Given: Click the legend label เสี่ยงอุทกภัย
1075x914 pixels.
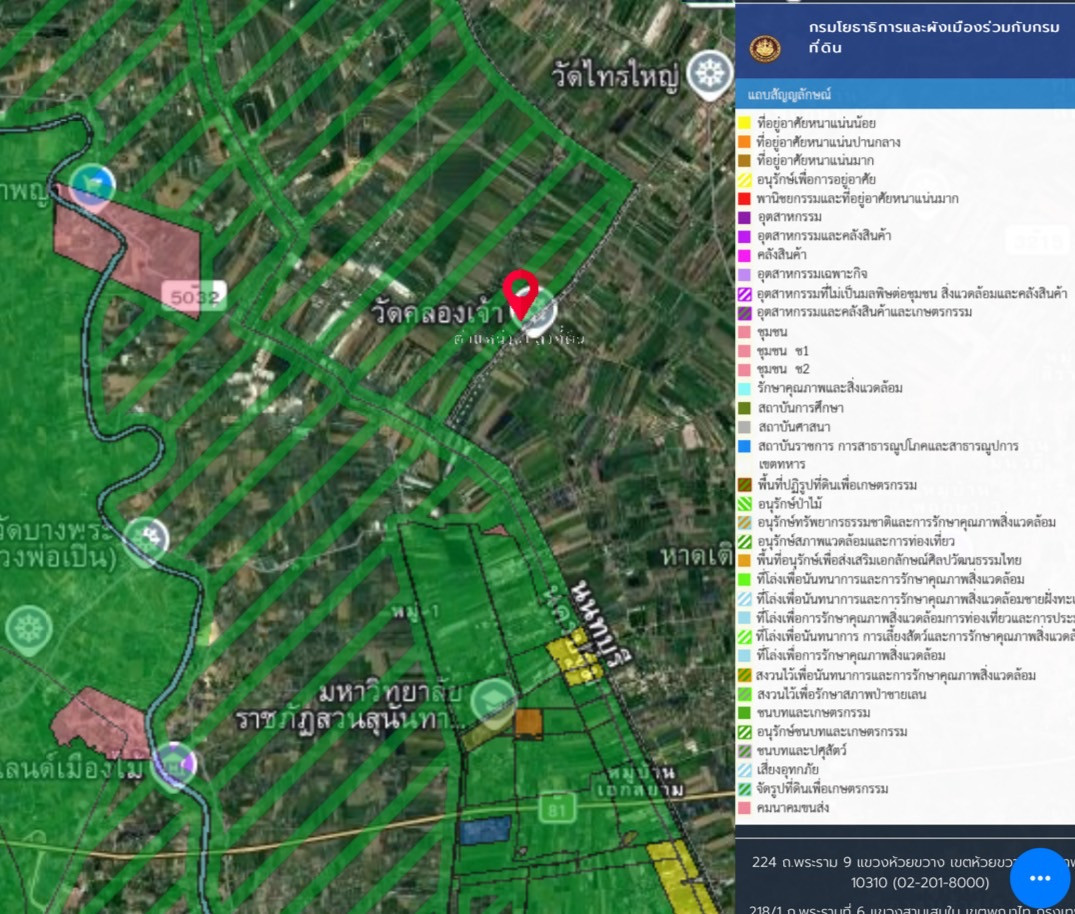Looking at the screenshot, I should [787, 769].
